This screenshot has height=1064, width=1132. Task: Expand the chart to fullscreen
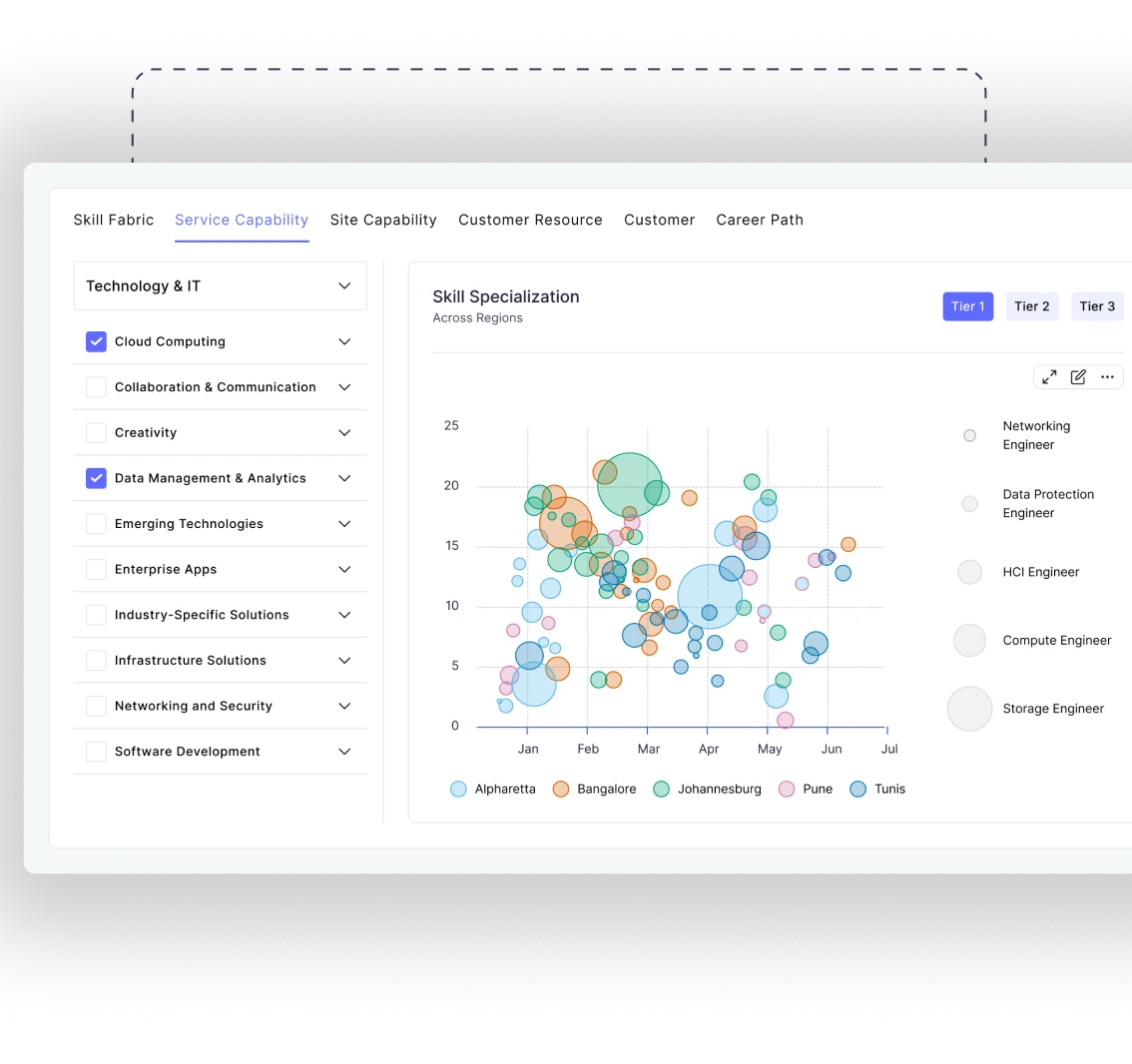pos(1049,377)
